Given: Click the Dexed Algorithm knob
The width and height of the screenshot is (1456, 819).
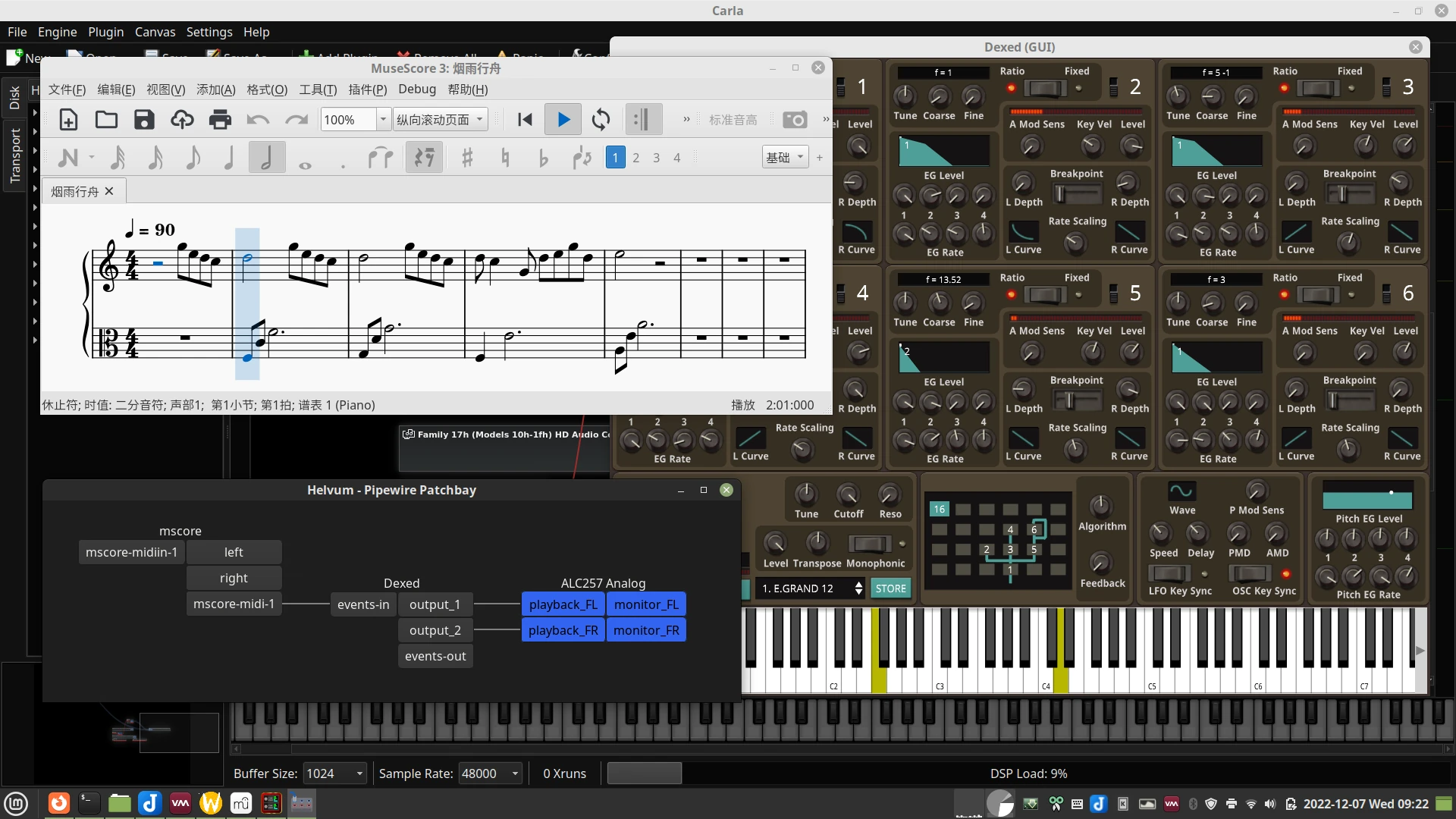Looking at the screenshot, I should (x=1100, y=505).
